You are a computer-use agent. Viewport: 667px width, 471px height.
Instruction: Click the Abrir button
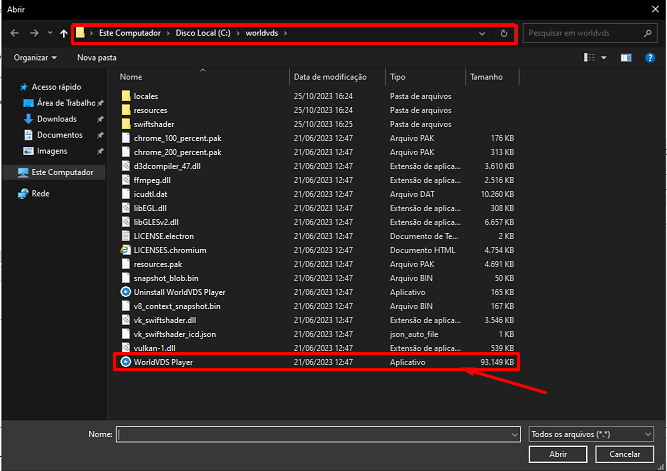pyautogui.click(x=558, y=454)
